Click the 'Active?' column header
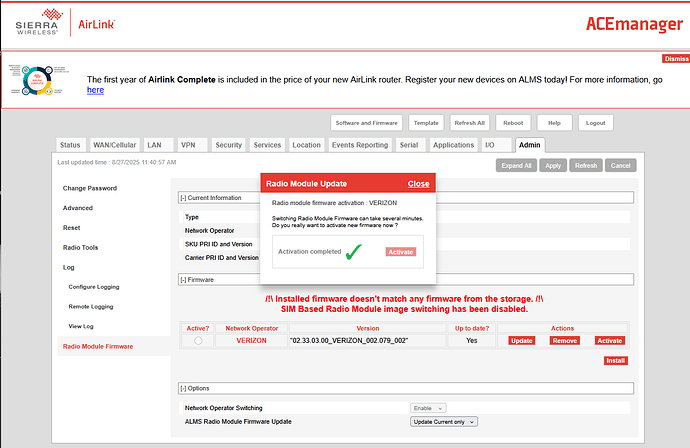The height and width of the screenshot is (448, 690). (198, 328)
